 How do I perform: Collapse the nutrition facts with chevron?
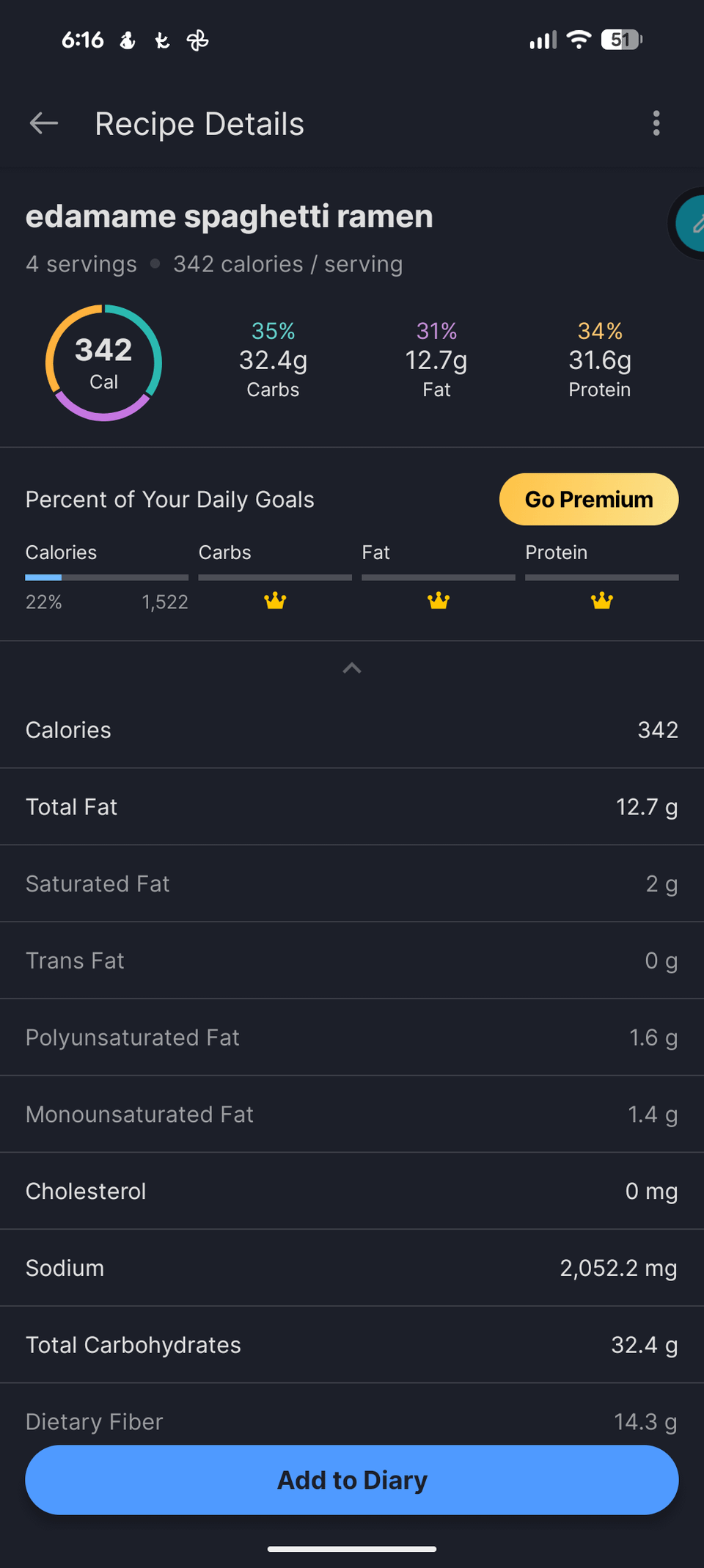pyautogui.click(x=352, y=668)
